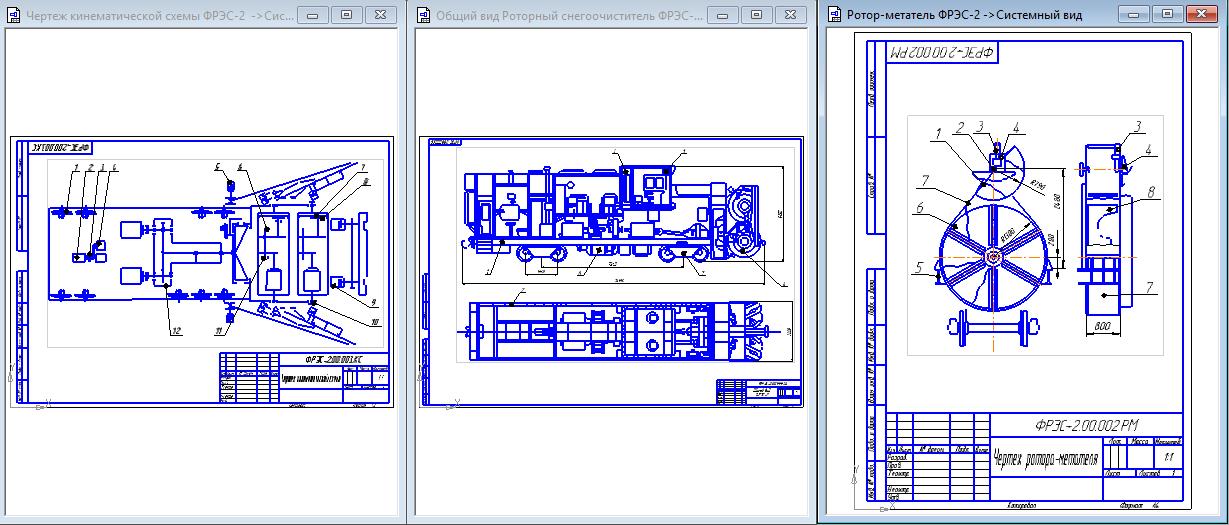The image size is (1229, 525).
Task: Maximize the Общий вид drawing window
Action: pyautogui.click(x=756, y=15)
